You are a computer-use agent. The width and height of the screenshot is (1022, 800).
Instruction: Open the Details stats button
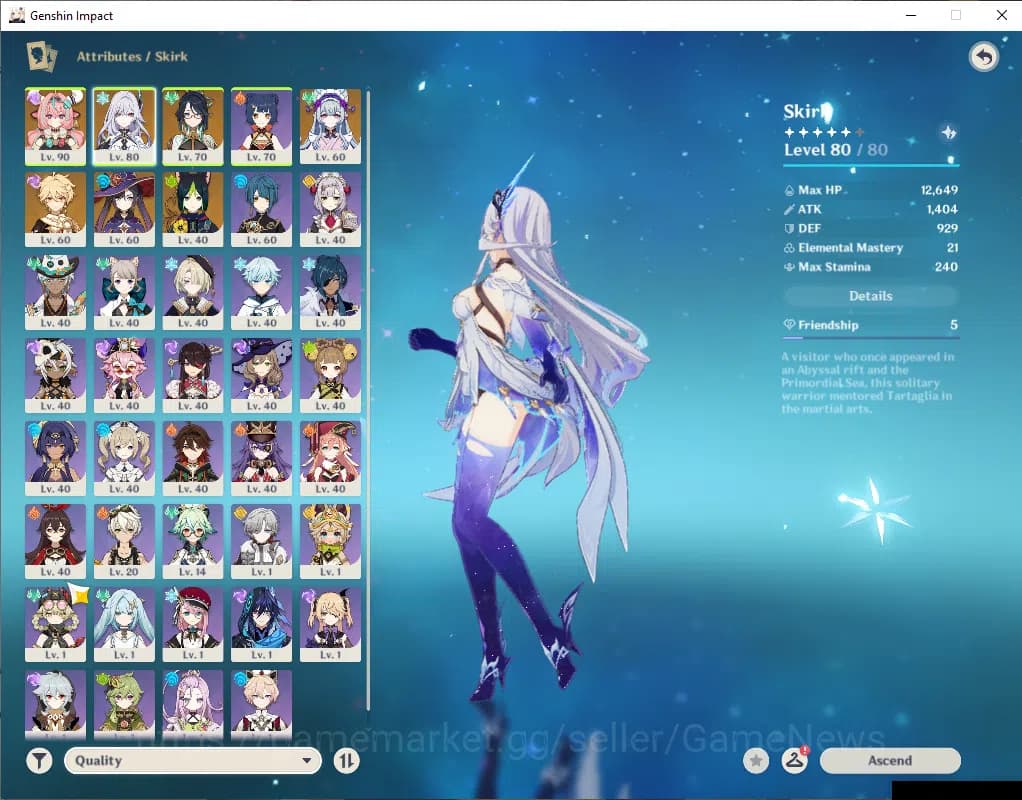pyautogui.click(x=871, y=296)
